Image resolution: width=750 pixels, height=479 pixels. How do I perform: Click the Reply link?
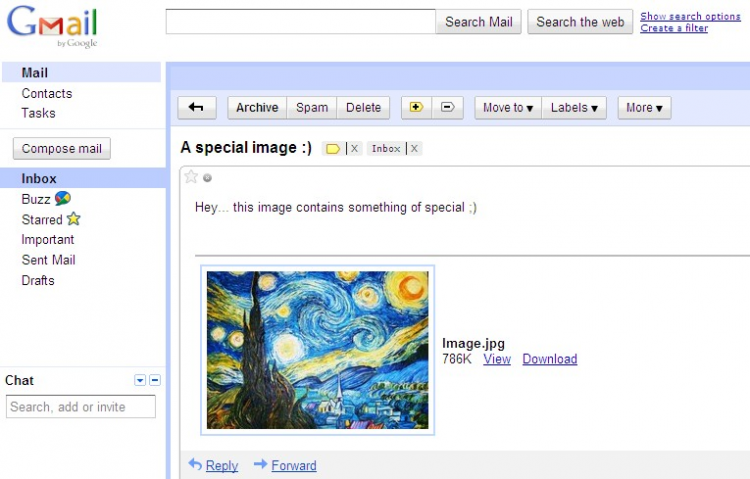click(222, 466)
